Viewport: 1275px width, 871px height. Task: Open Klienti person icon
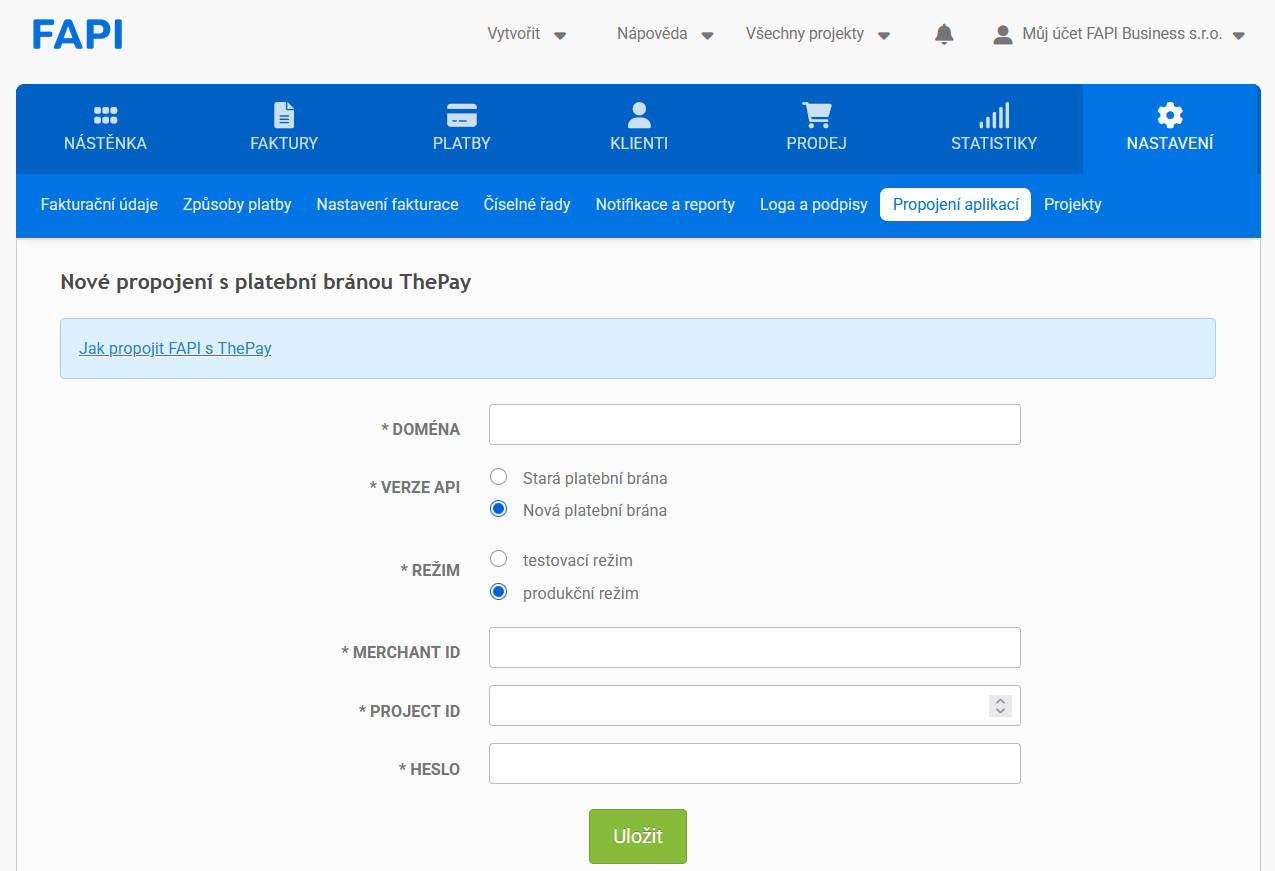click(639, 115)
